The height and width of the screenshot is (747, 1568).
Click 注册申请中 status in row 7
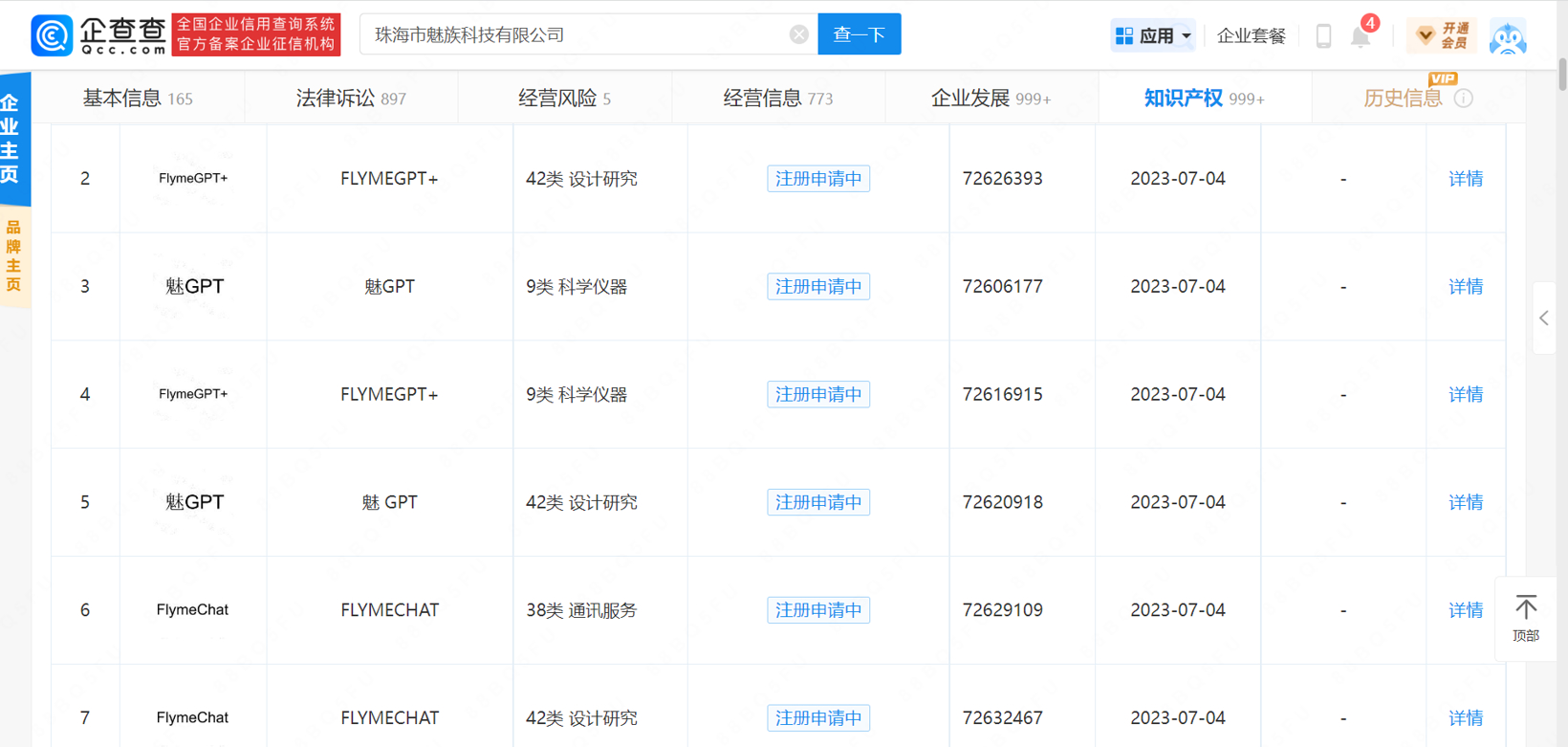818,718
